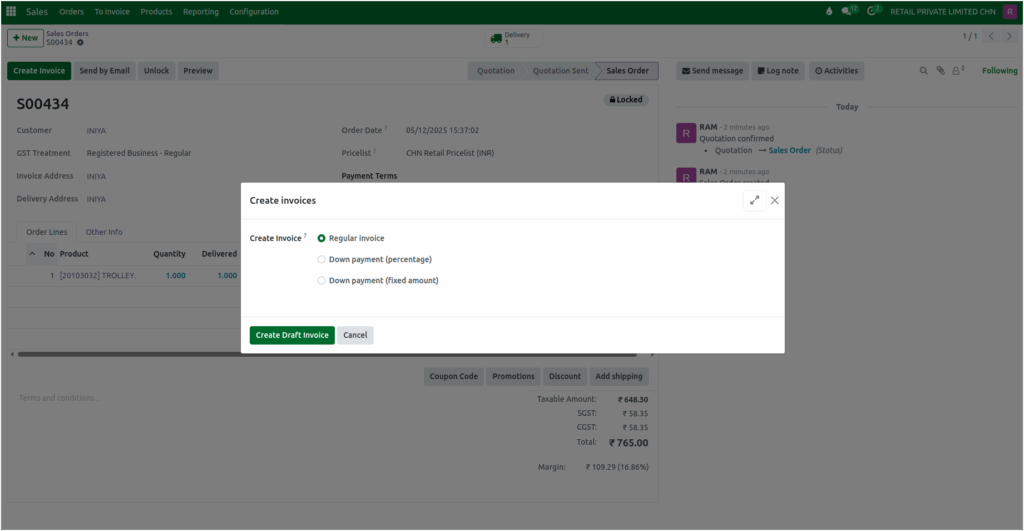This screenshot has width=1024, height=531.
Task: Open the conversations chat icon
Action: coord(848,11)
